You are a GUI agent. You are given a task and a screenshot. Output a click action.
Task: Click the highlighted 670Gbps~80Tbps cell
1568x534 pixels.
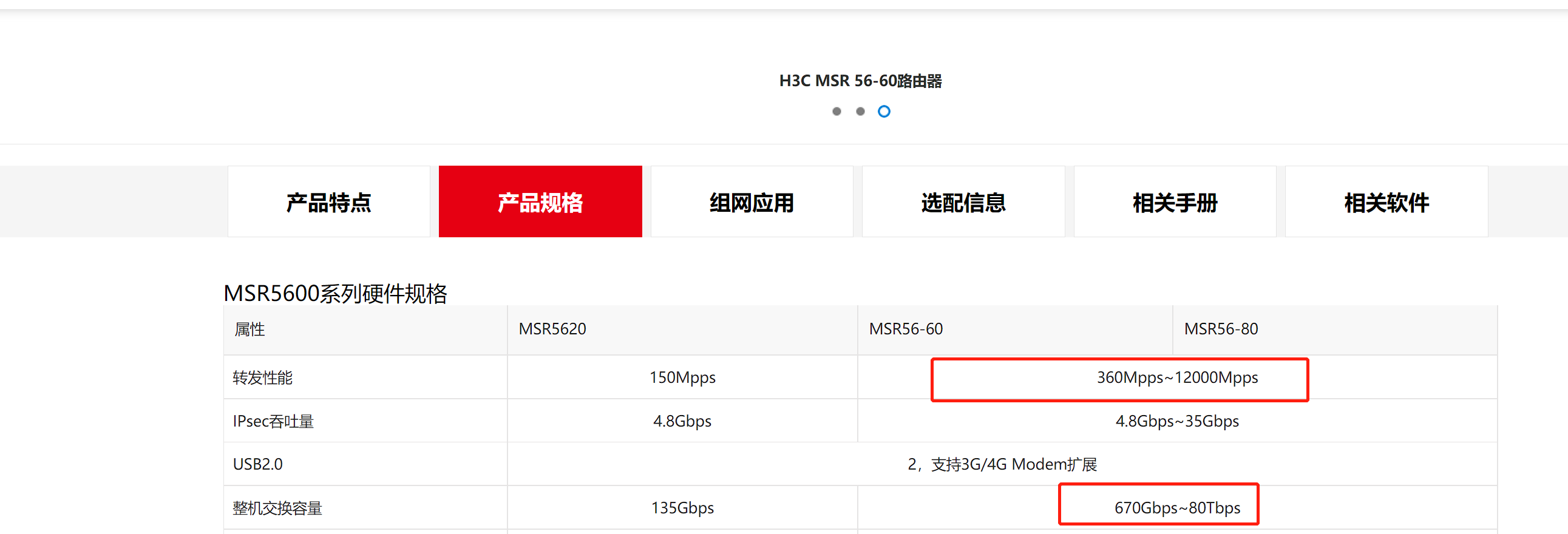[x=1176, y=507]
